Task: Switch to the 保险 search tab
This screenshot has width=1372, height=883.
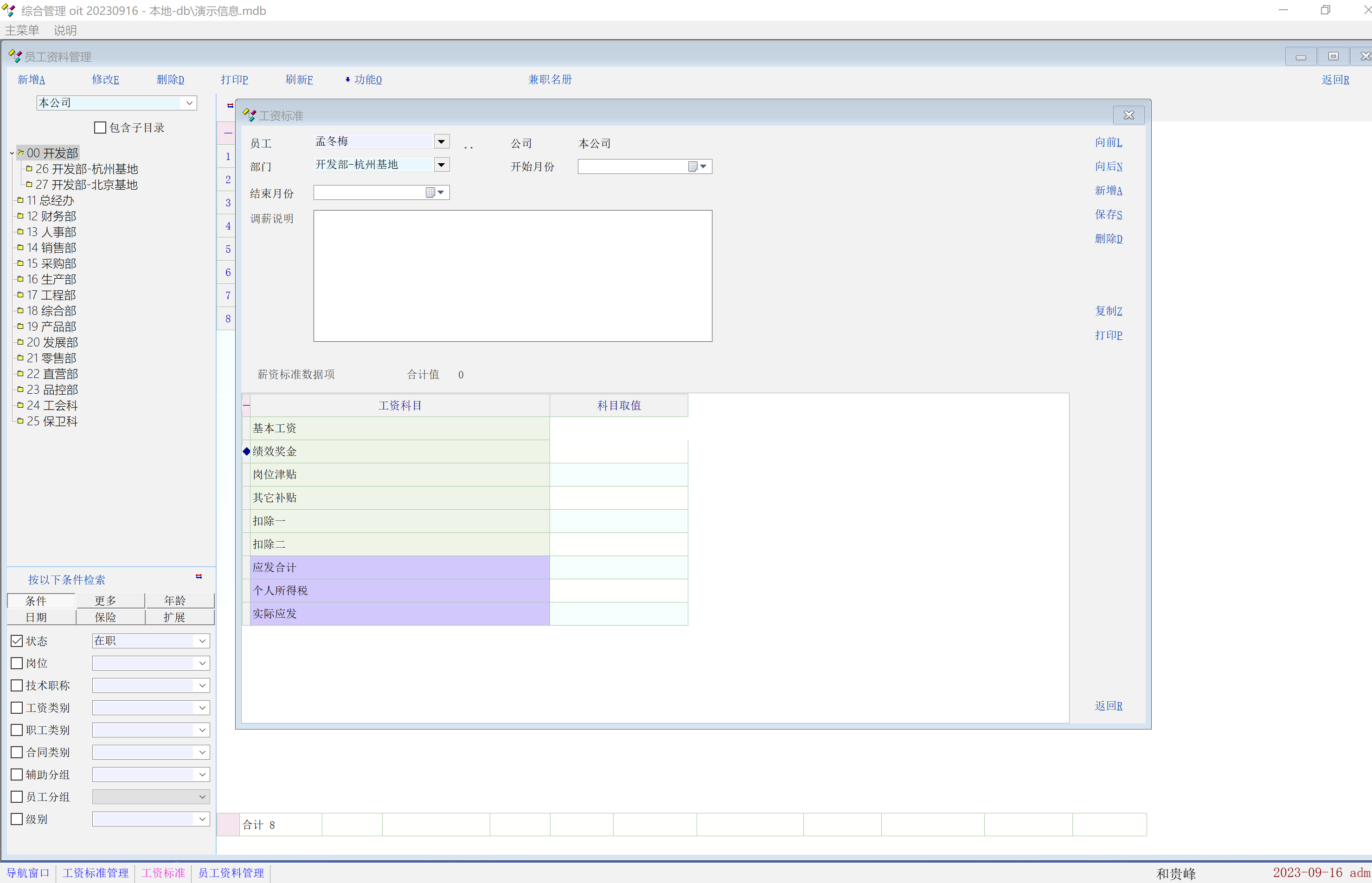Action: point(105,617)
